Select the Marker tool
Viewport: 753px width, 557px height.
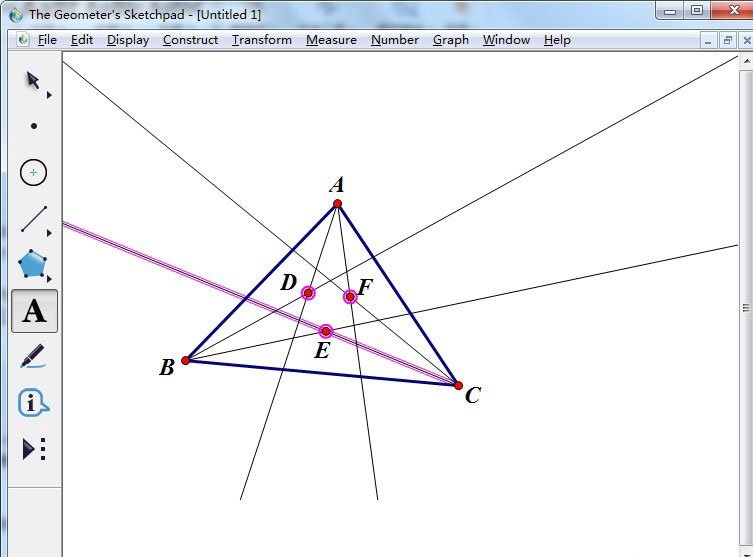click(33, 356)
